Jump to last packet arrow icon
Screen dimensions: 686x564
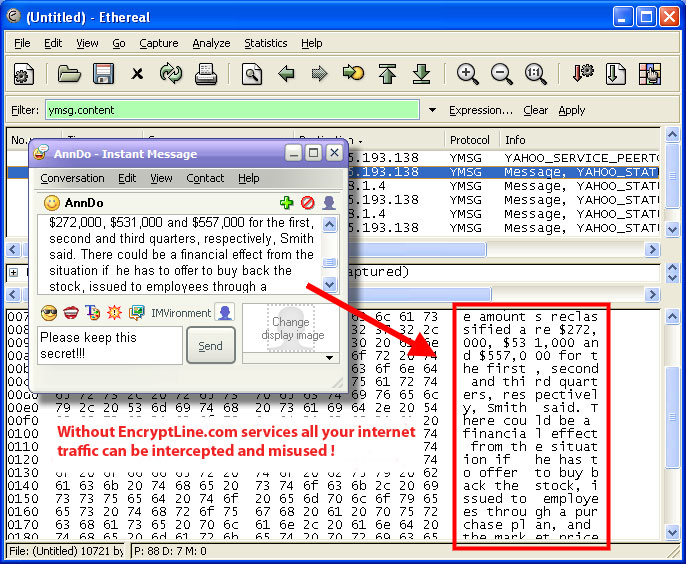pos(421,74)
